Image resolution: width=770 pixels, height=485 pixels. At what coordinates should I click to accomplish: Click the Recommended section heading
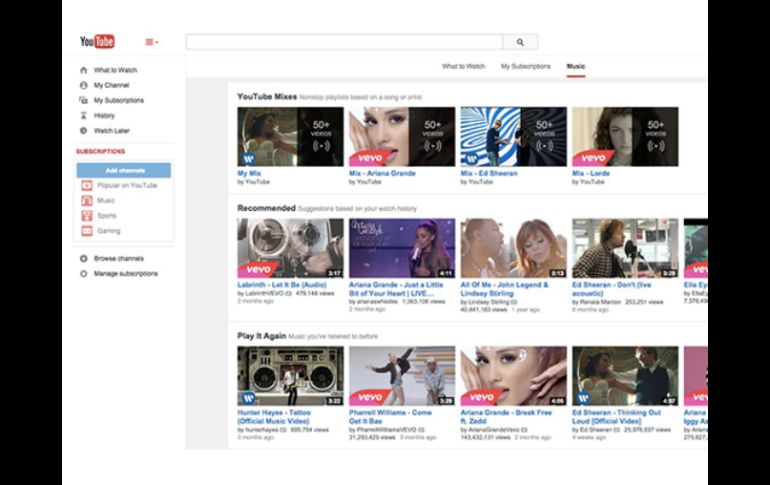pyautogui.click(x=266, y=208)
